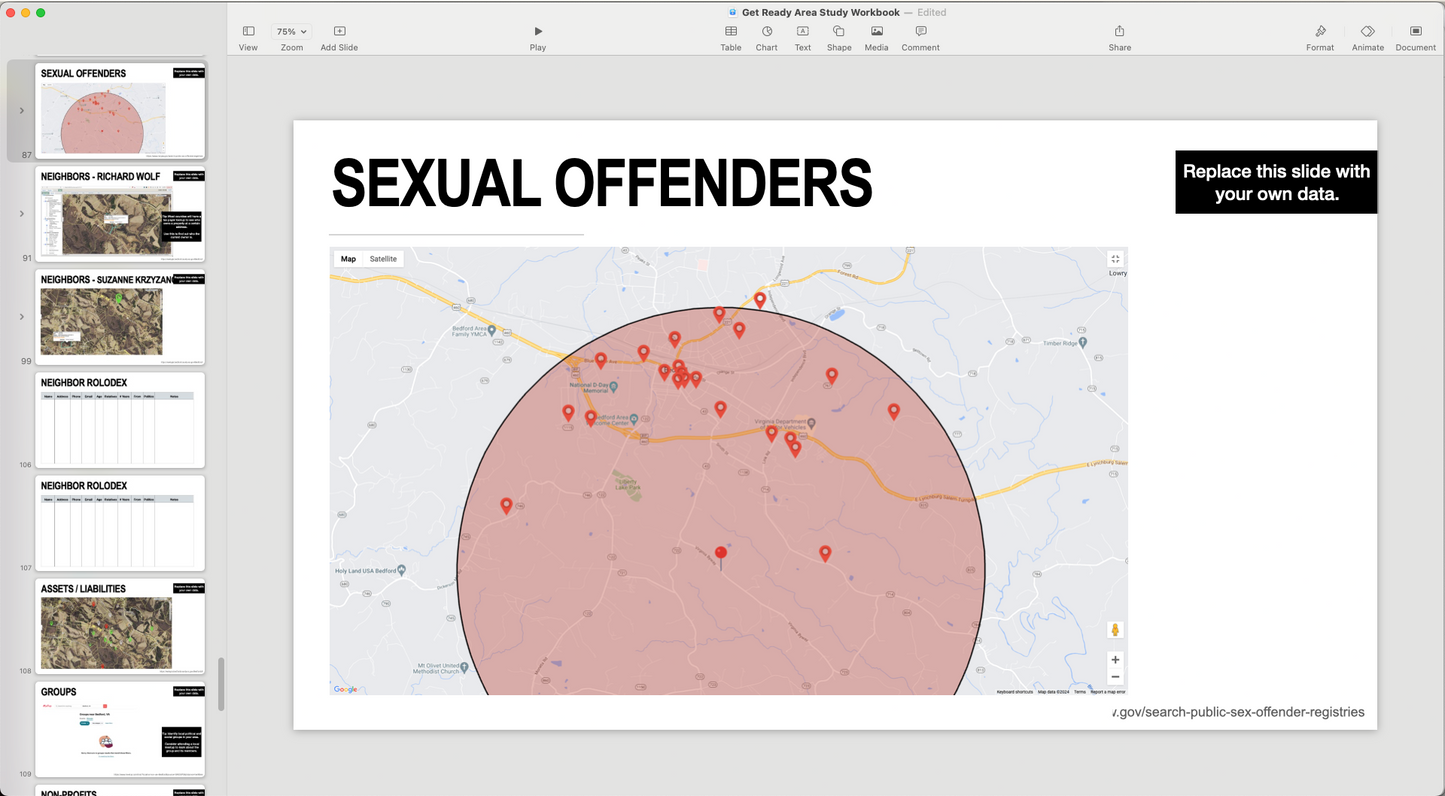The width and height of the screenshot is (1445, 796).
Task: Click Report a map error link
Action: (1108, 692)
